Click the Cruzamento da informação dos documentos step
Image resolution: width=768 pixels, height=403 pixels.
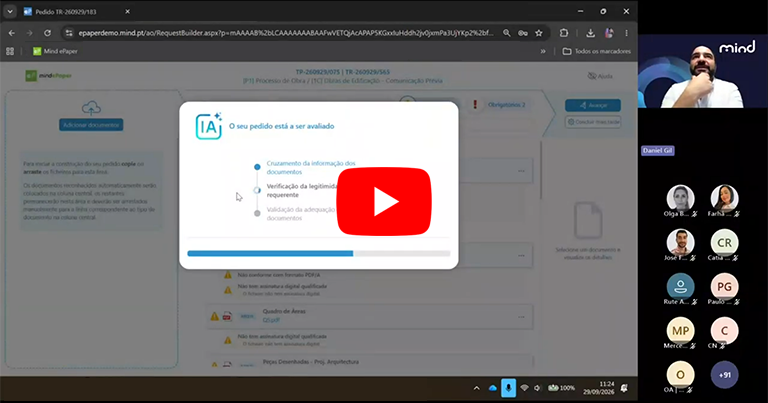tap(311, 167)
